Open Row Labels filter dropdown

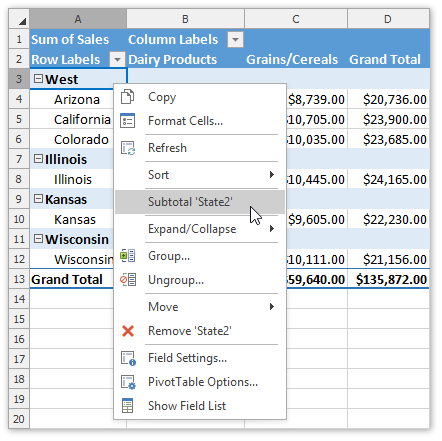(x=117, y=60)
